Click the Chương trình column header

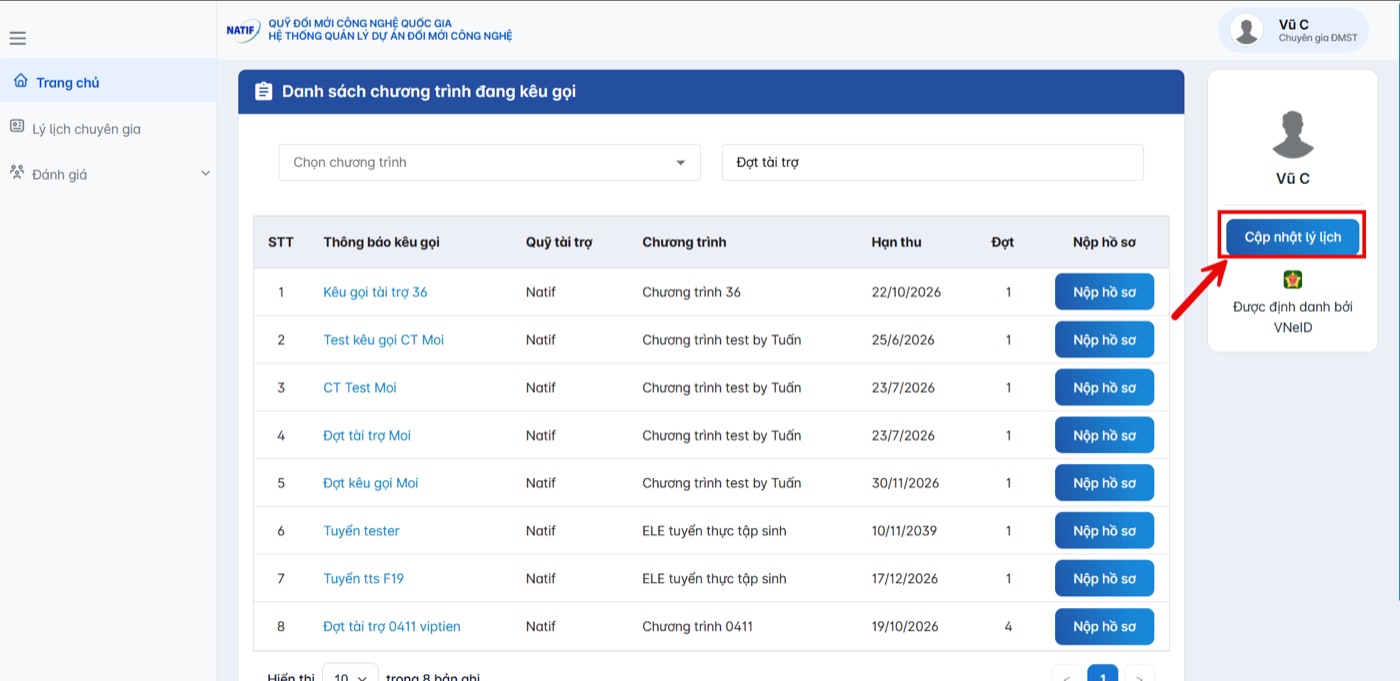684,242
